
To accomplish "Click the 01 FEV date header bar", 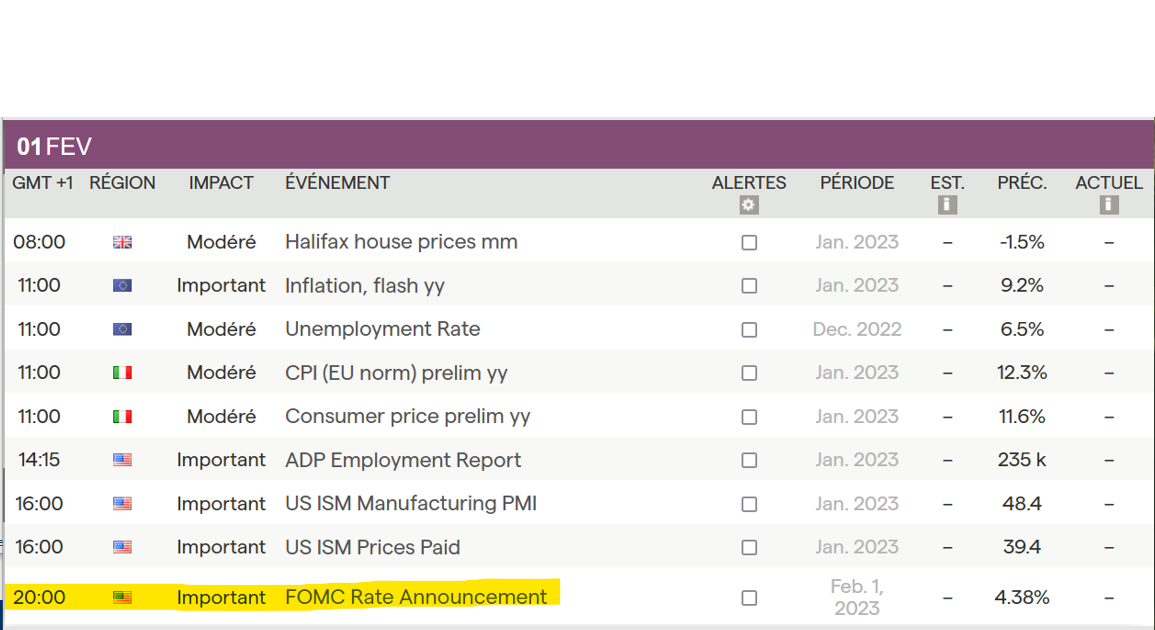I will point(577,146).
